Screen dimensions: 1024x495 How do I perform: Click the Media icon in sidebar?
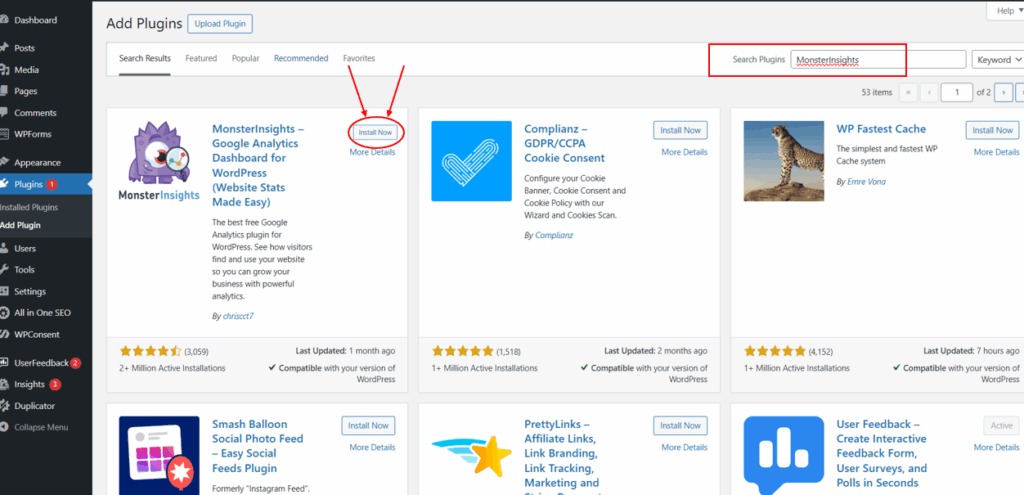[4, 70]
